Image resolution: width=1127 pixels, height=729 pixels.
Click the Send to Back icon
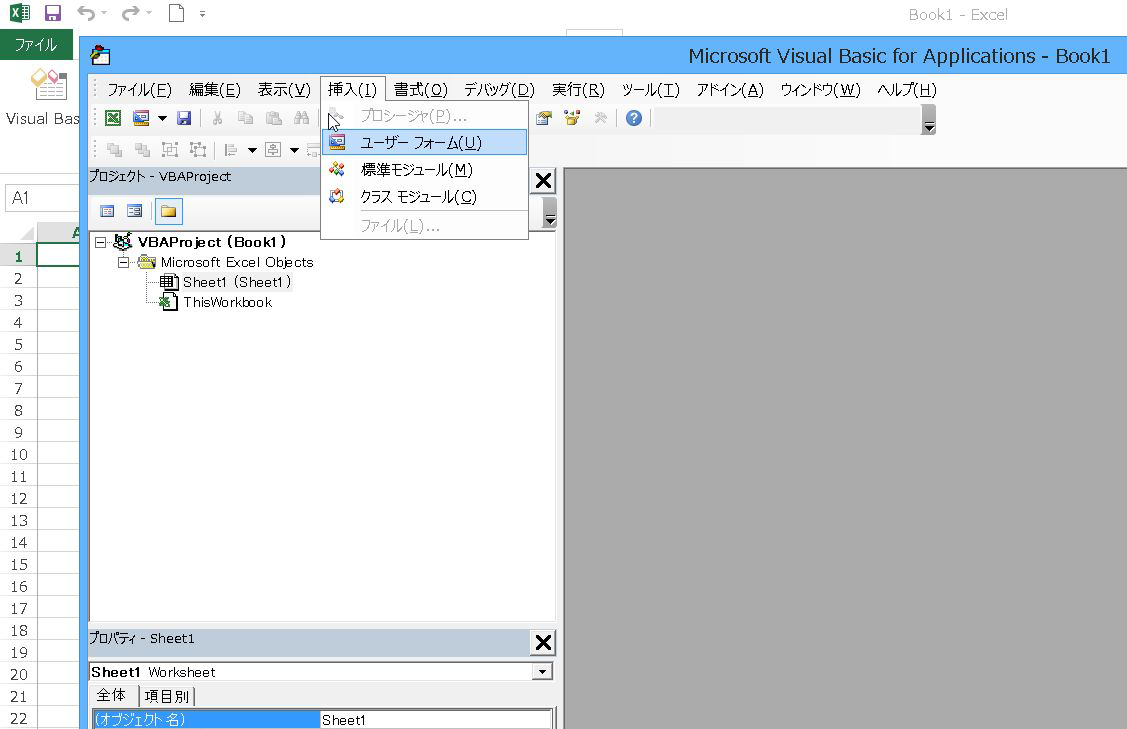tap(142, 150)
